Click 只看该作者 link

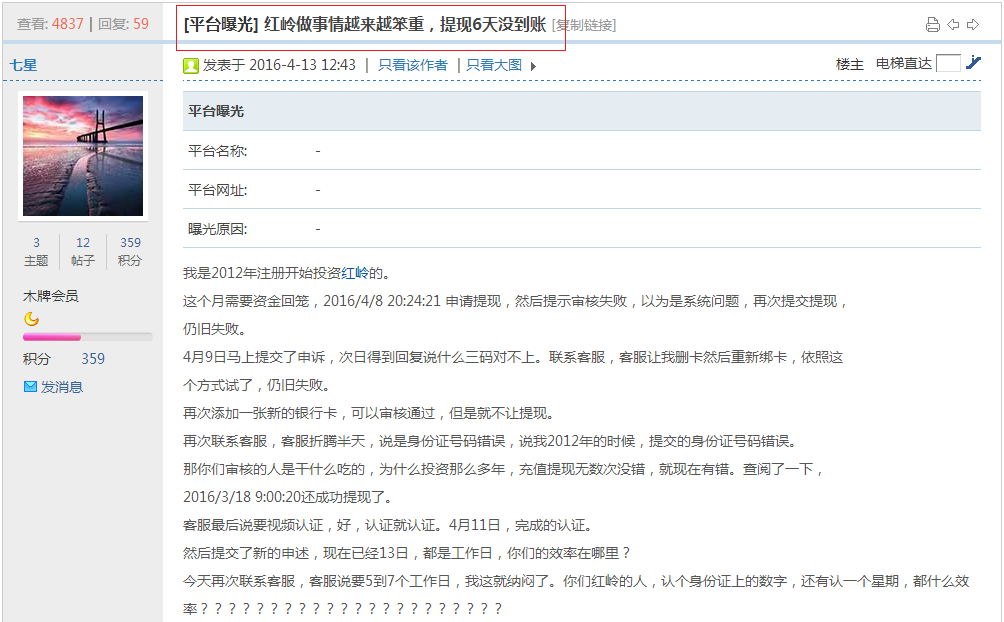point(412,65)
